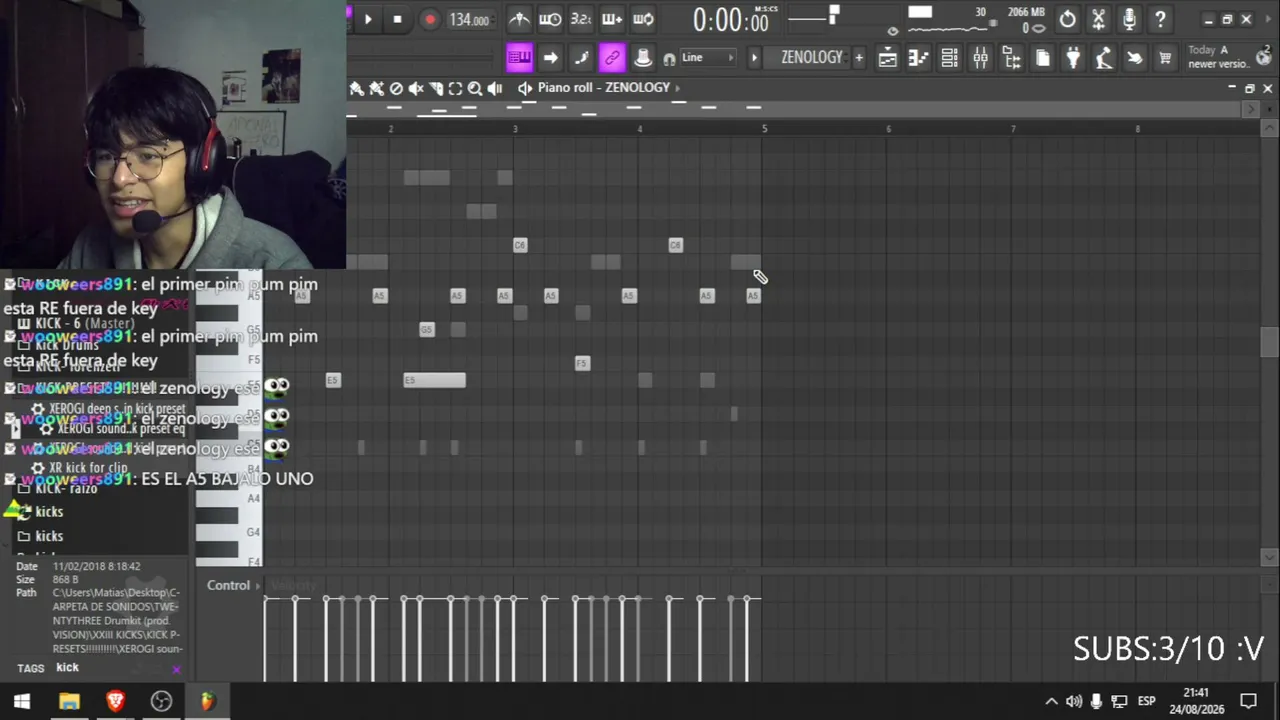Toggle typing keyboard to piano button

coord(519,58)
